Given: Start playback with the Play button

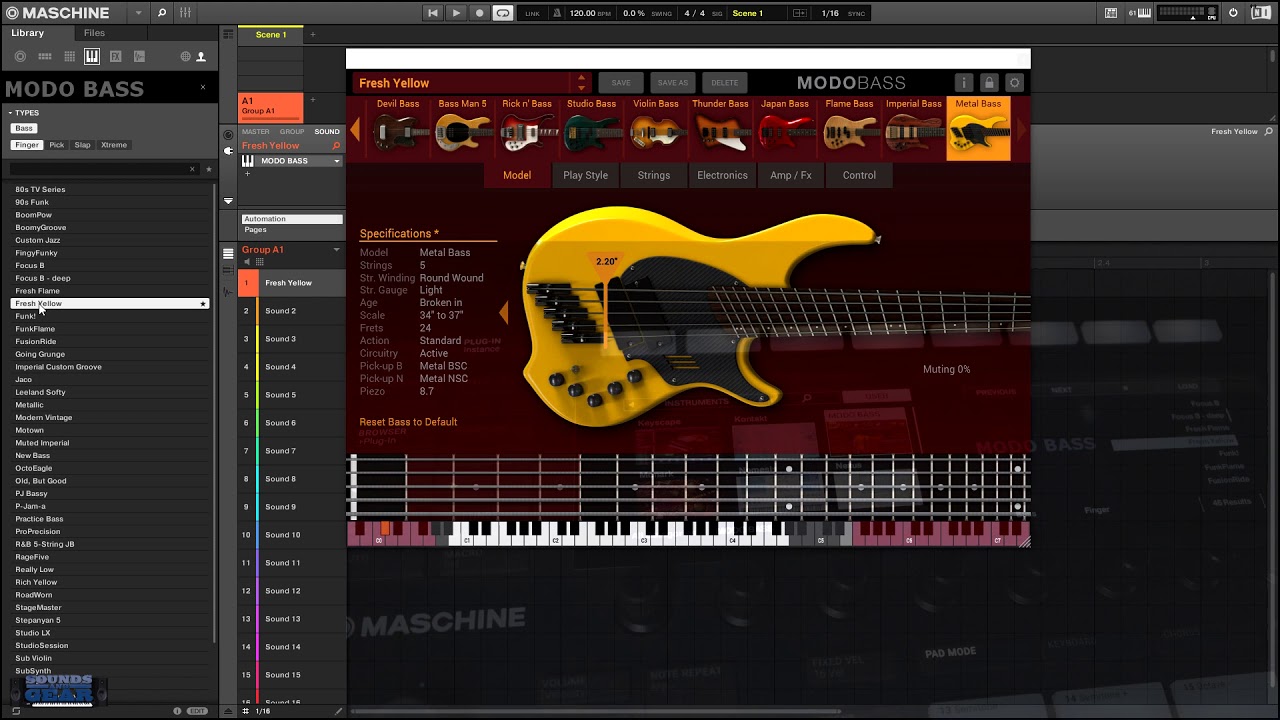Looking at the screenshot, I should point(456,13).
